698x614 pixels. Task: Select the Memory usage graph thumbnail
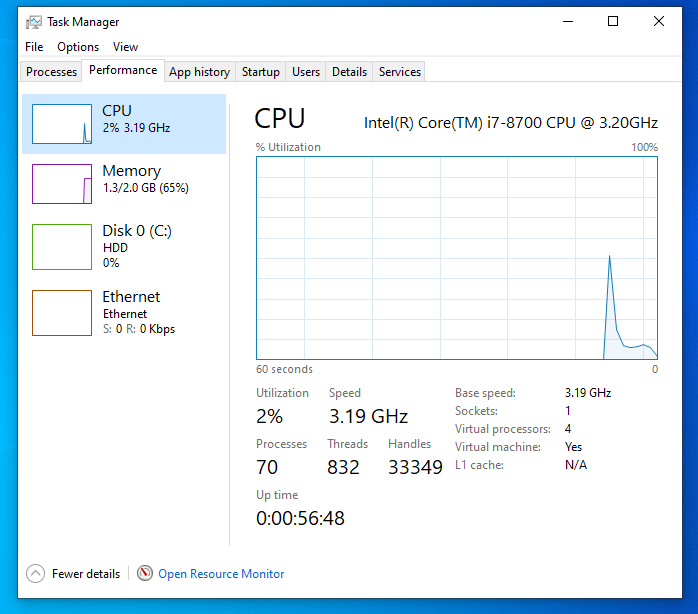[62, 184]
